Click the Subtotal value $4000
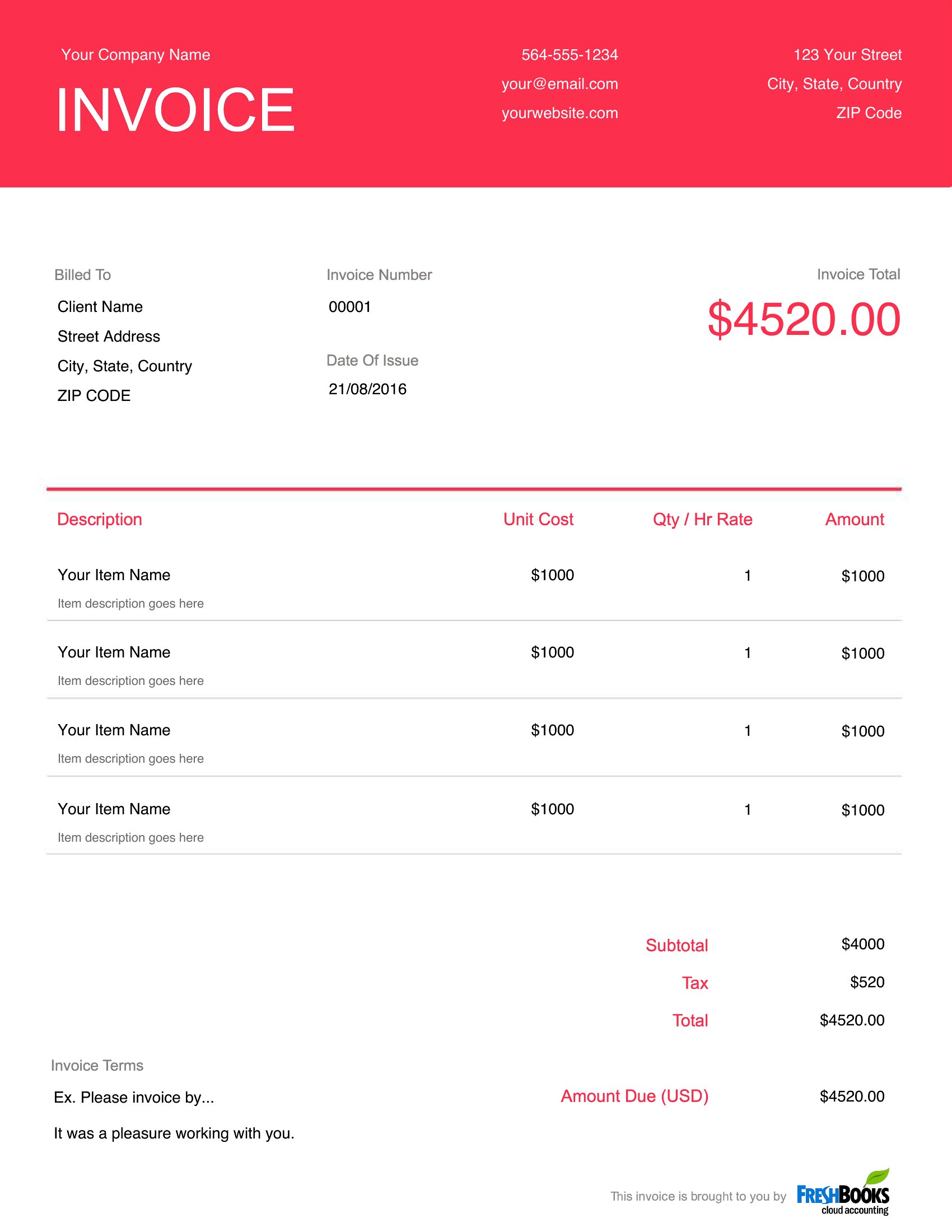 [863, 944]
